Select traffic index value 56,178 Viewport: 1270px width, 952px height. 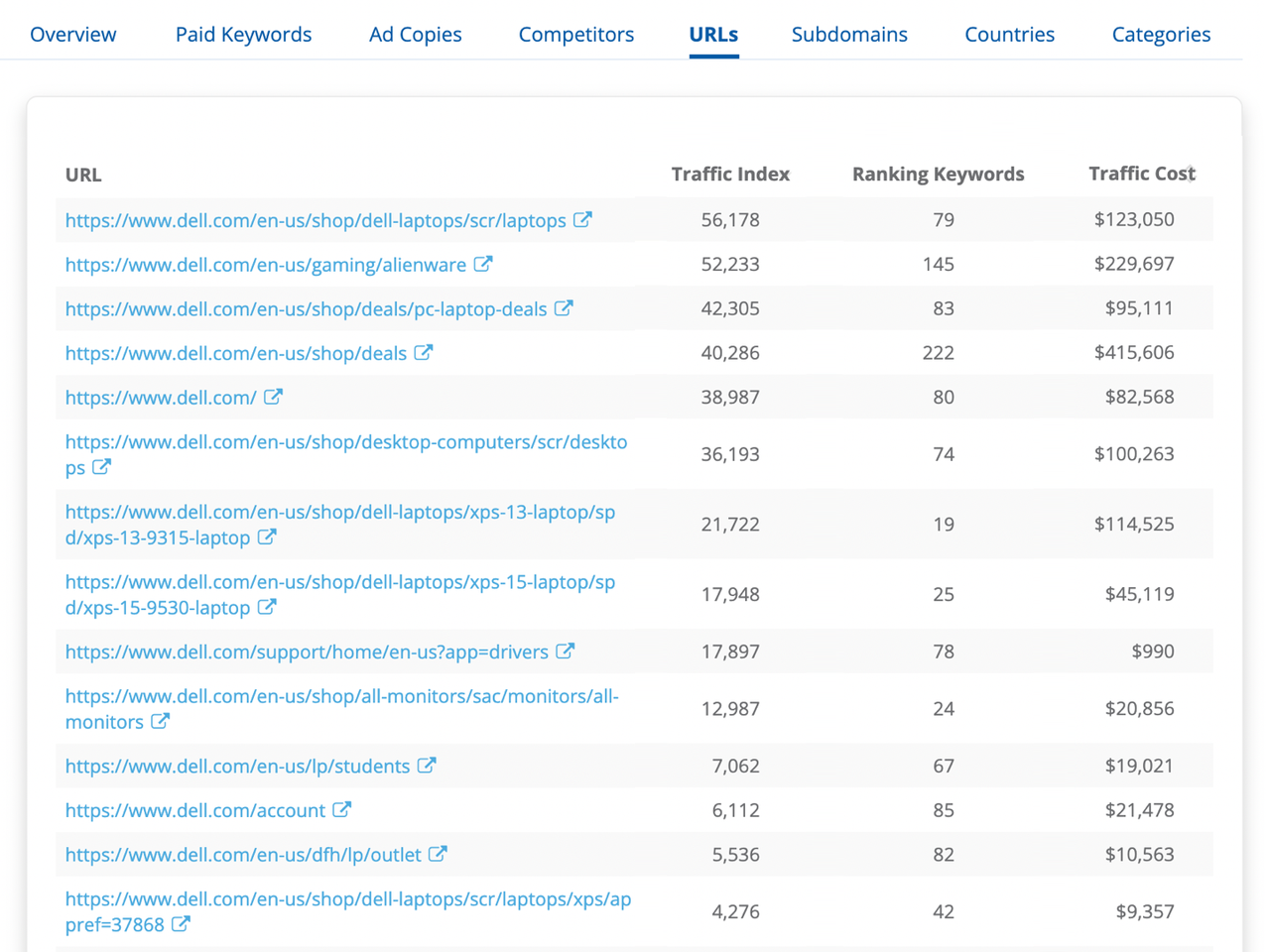pos(730,219)
